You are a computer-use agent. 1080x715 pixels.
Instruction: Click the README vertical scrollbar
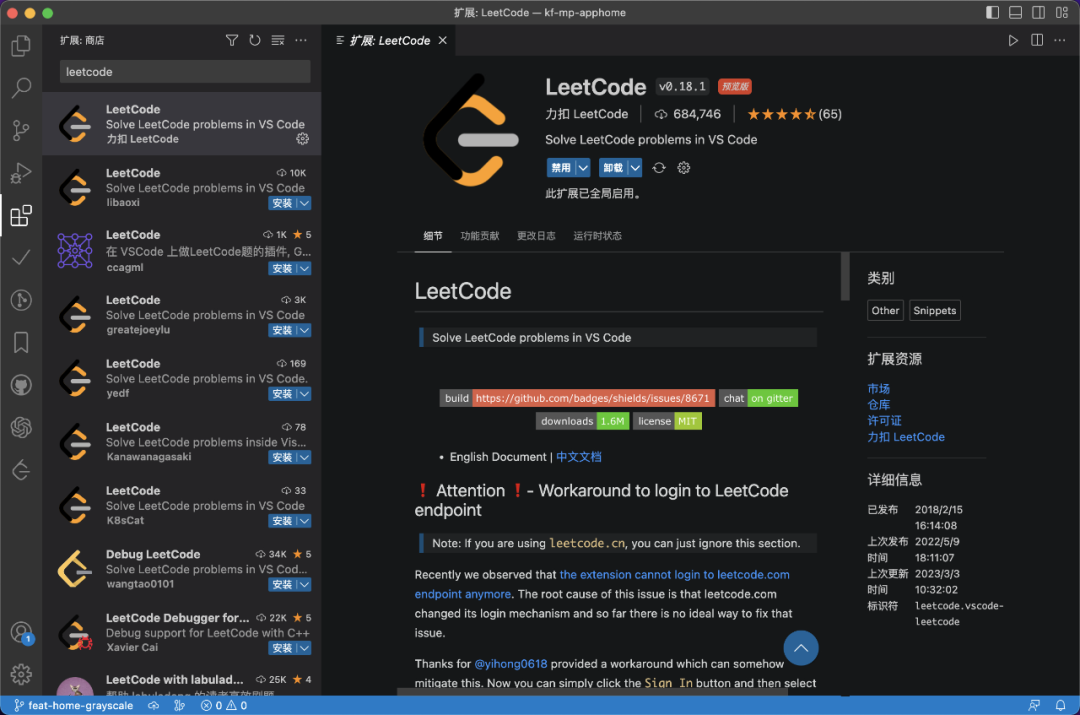(x=844, y=277)
